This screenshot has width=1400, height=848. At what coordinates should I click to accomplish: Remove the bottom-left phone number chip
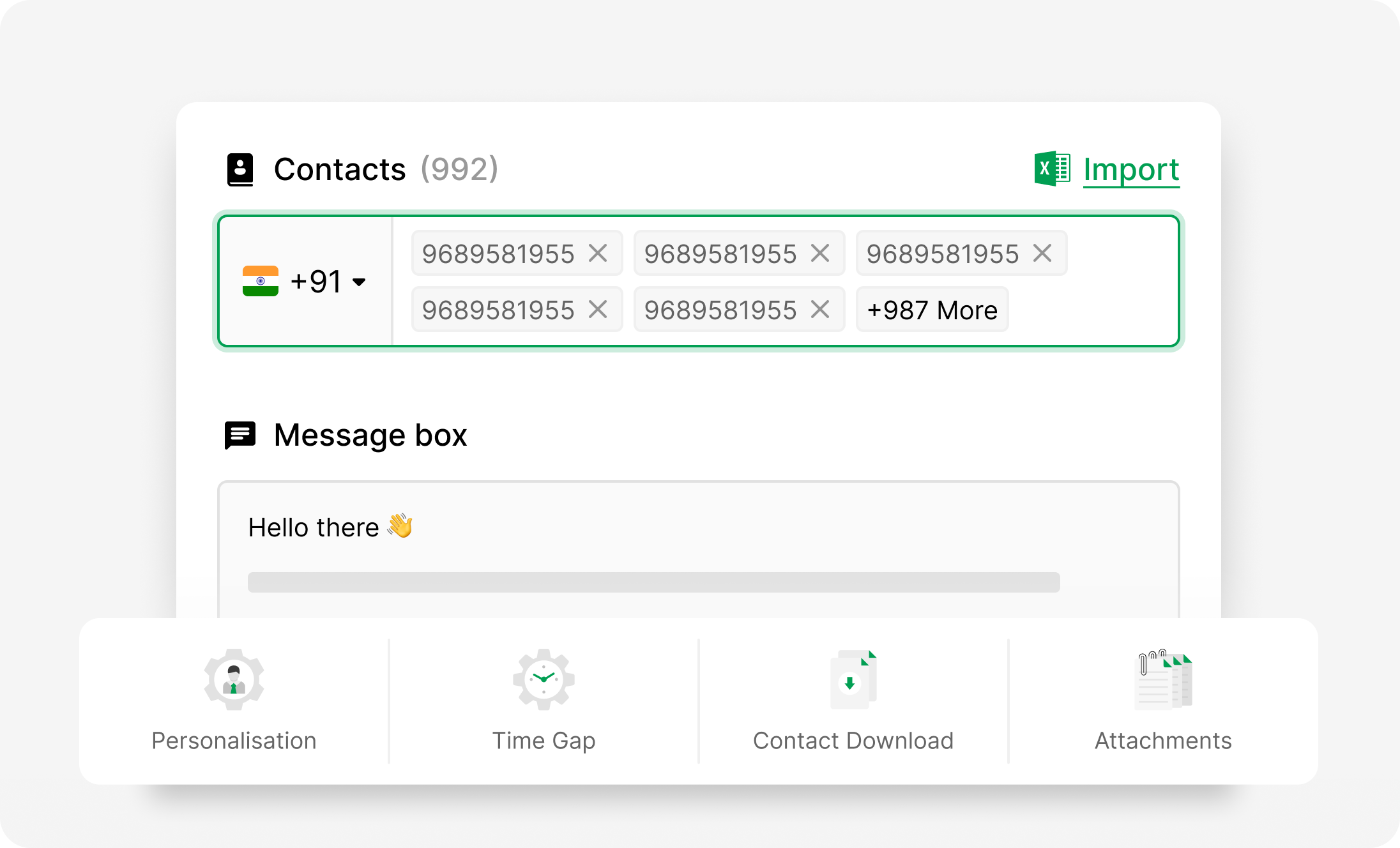click(598, 310)
